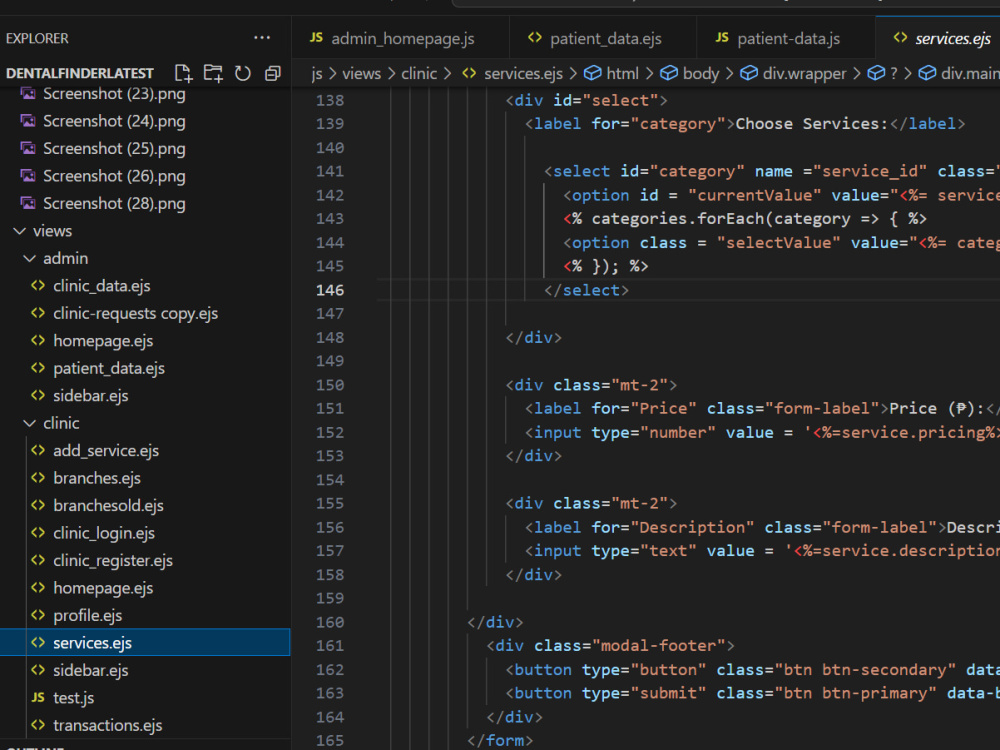Collapse the views folder

20,231
